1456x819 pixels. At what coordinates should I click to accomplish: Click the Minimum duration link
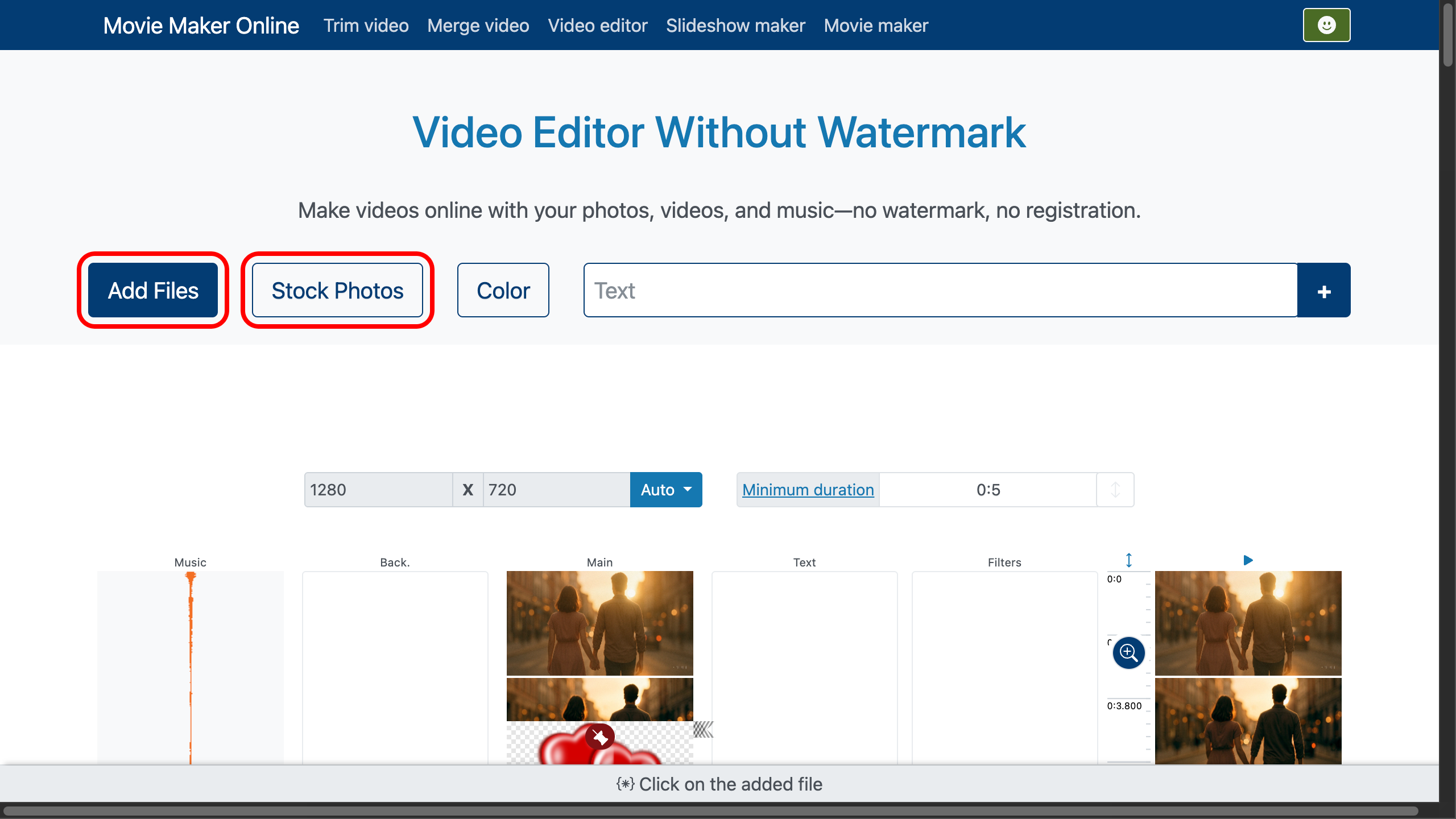pos(808,489)
